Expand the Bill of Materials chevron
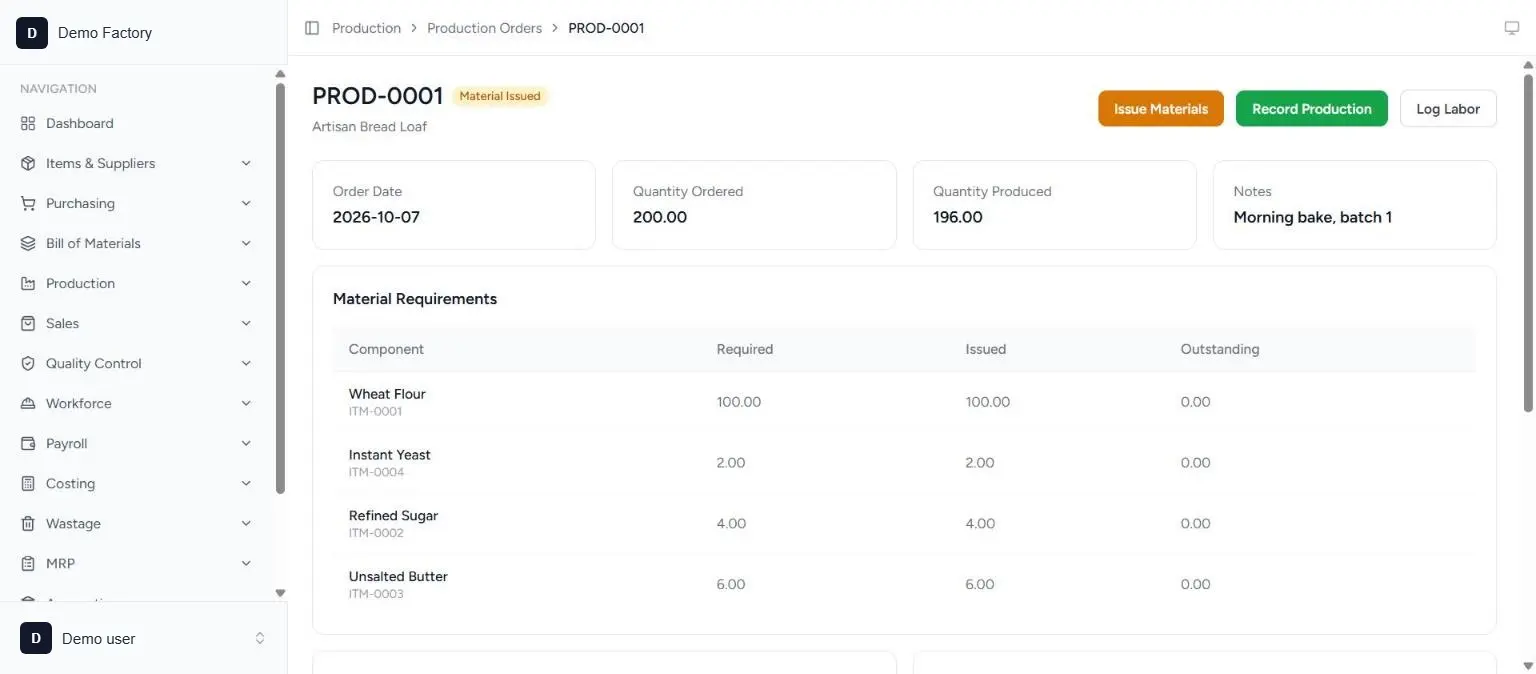 click(x=246, y=243)
